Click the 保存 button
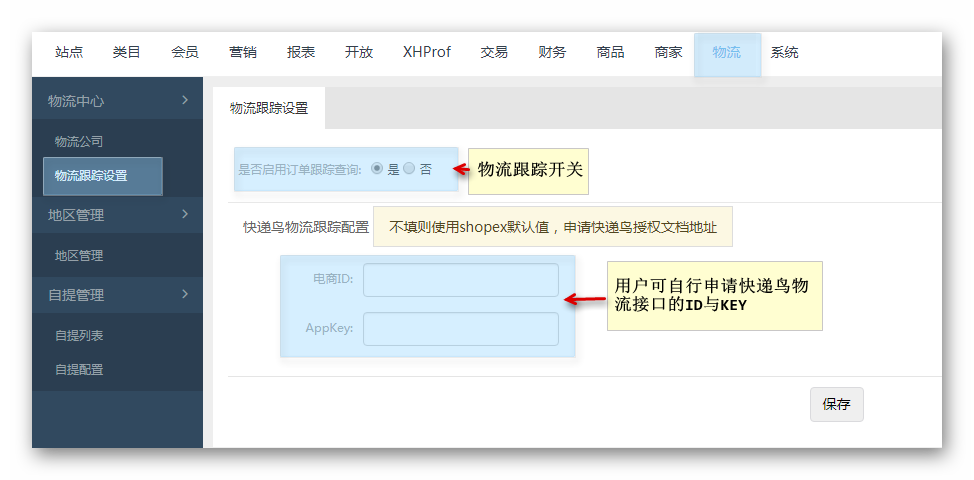This screenshot has width=974, height=480. (x=837, y=405)
